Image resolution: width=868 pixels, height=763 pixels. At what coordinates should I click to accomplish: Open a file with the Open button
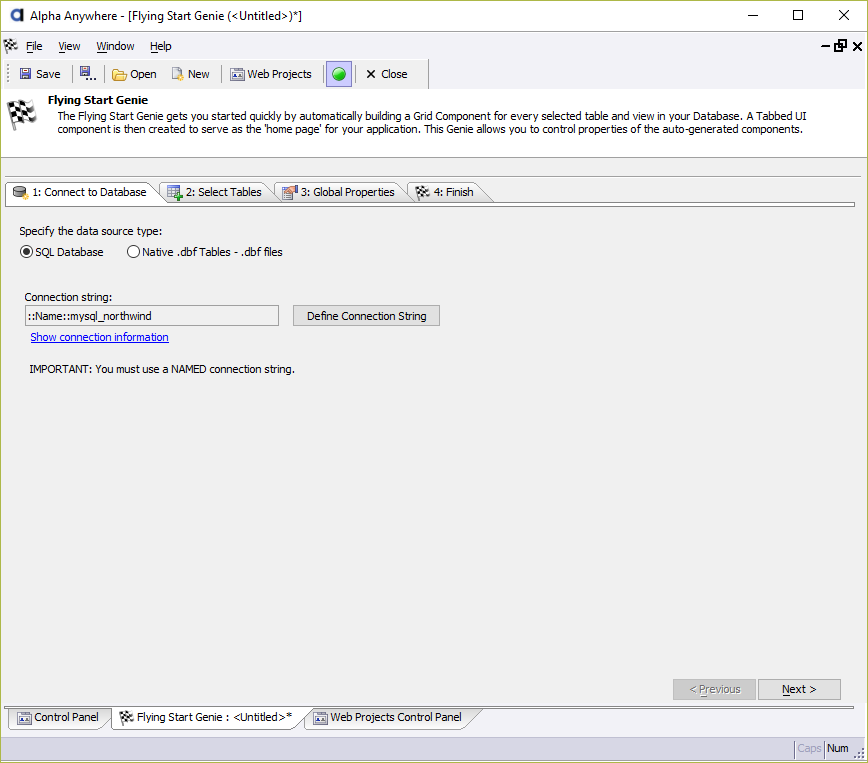pos(134,74)
